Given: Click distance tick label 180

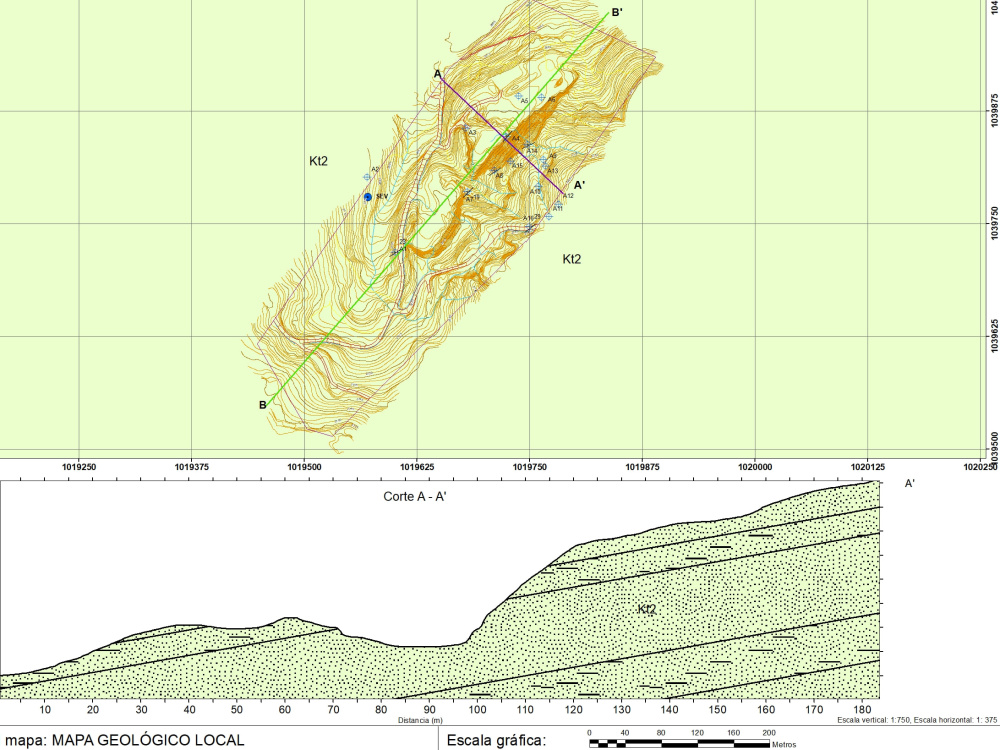Looking at the screenshot, I should (x=862, y=709).
